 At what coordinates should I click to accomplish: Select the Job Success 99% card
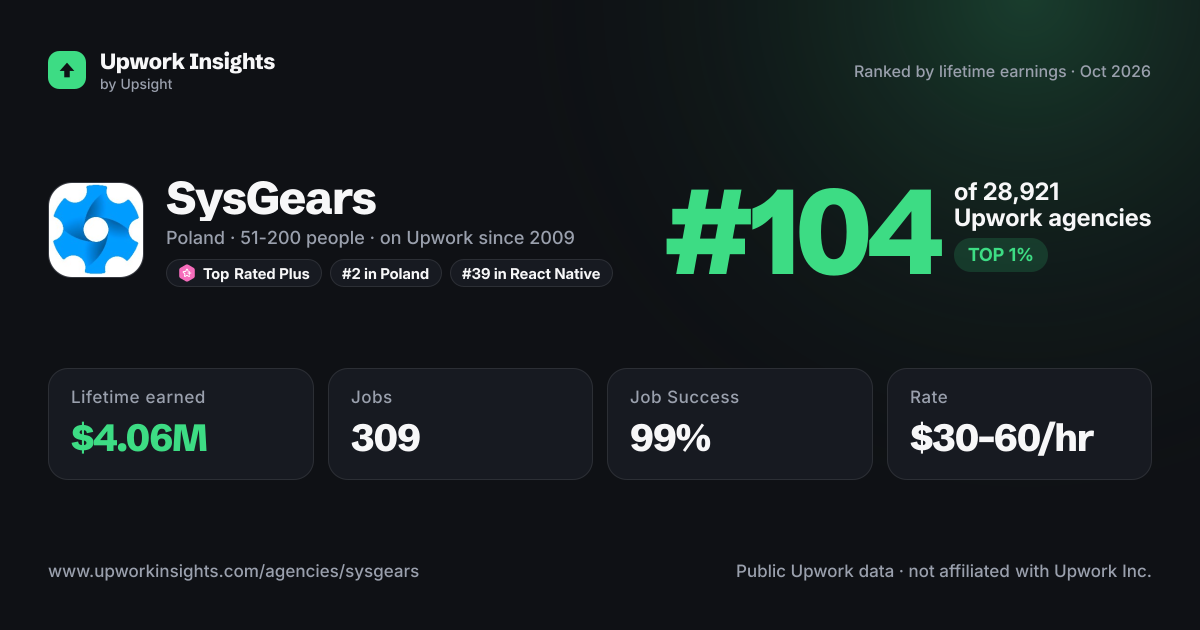click(740, 424)
